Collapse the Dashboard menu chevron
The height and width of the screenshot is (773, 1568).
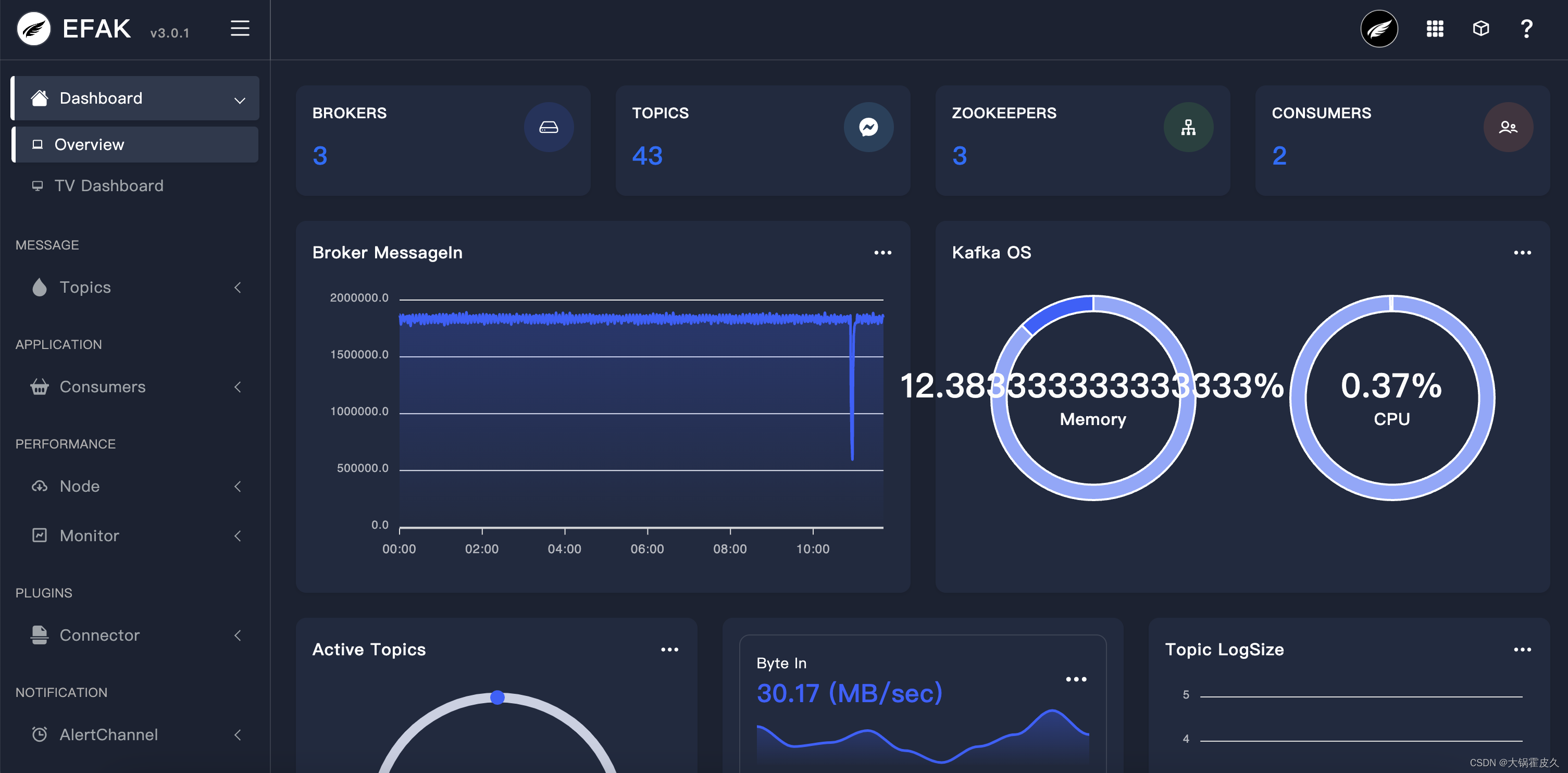point(240,100)
